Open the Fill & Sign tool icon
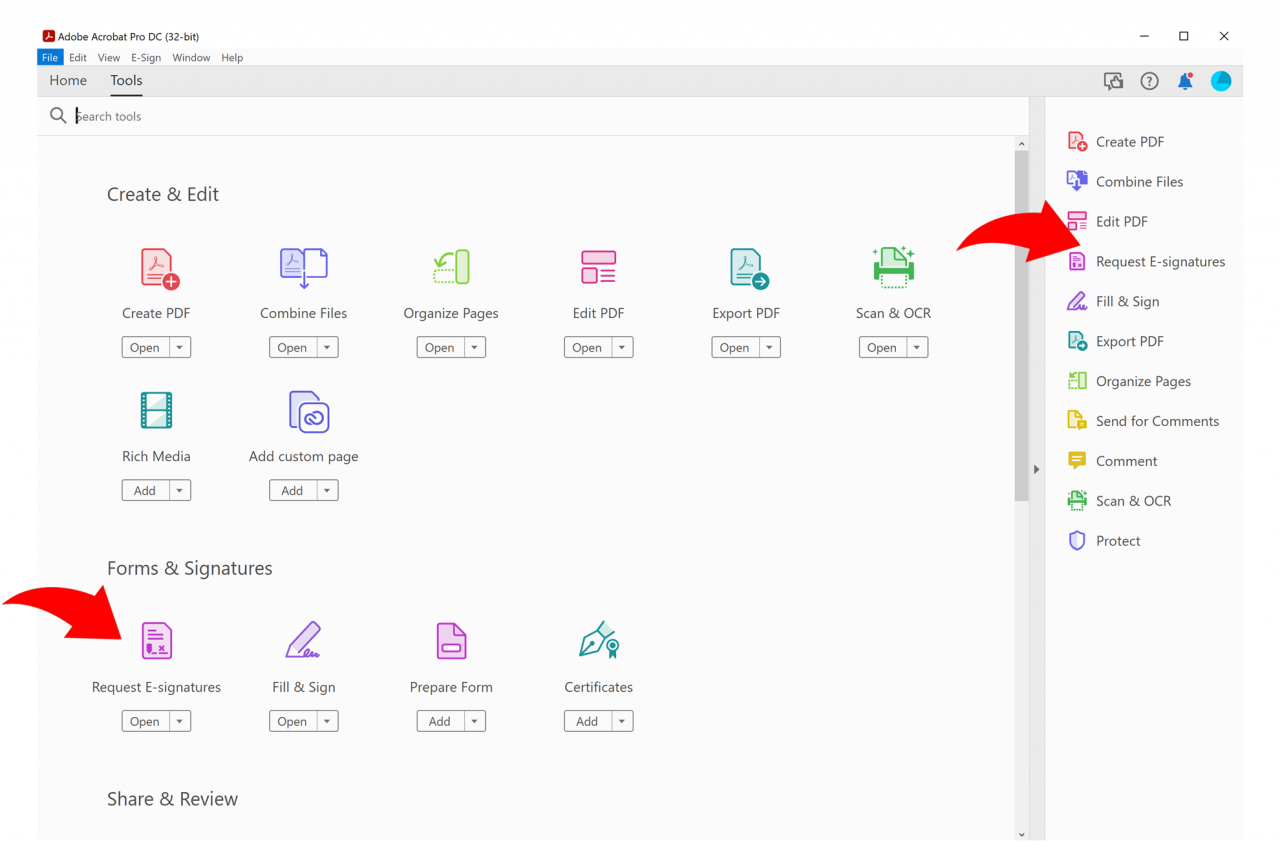The height and width of the screenshot is (865, 1280). 303,641
